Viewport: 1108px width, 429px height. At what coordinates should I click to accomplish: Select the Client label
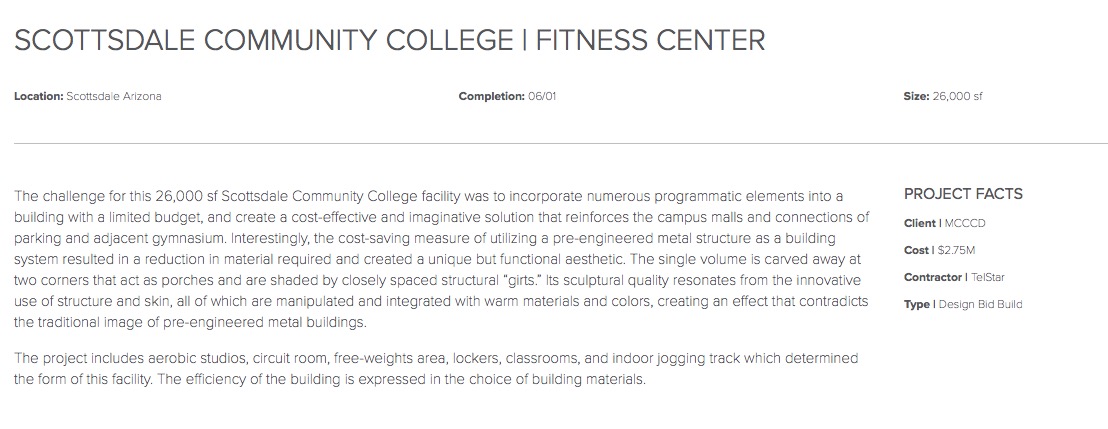[920, 223]
